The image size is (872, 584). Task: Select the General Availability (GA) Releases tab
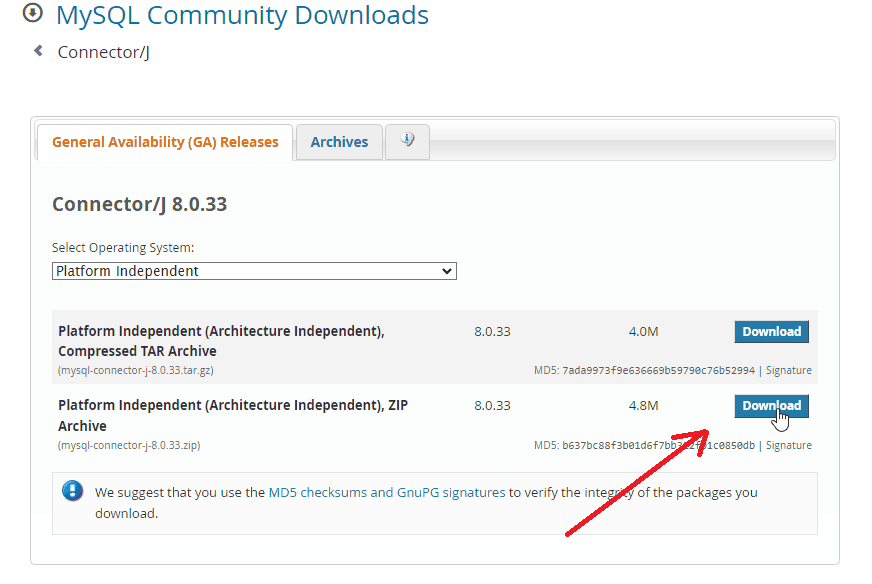pyautogui.click(x=165, y=142)
